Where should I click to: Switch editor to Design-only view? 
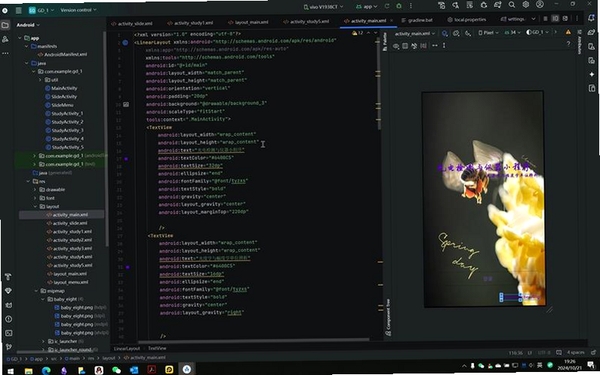[x=565, y=19]
